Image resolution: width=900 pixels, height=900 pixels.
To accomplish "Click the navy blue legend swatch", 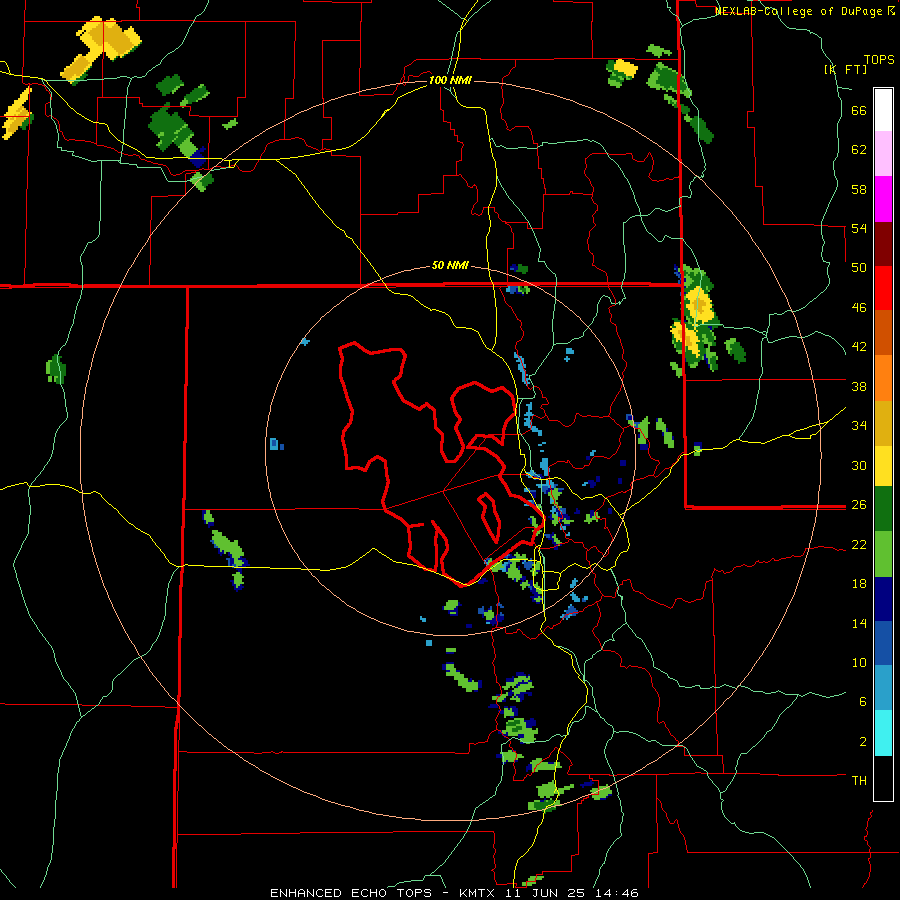I will (883, 599).
